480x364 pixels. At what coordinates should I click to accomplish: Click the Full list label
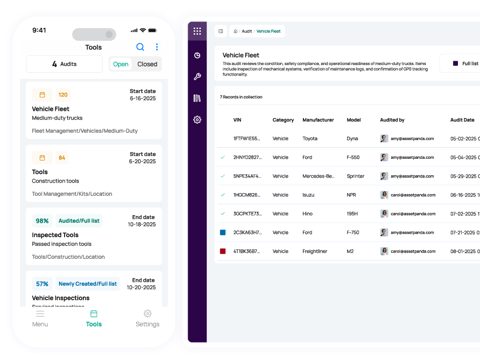pyautogui.click(x=470, y=63)
